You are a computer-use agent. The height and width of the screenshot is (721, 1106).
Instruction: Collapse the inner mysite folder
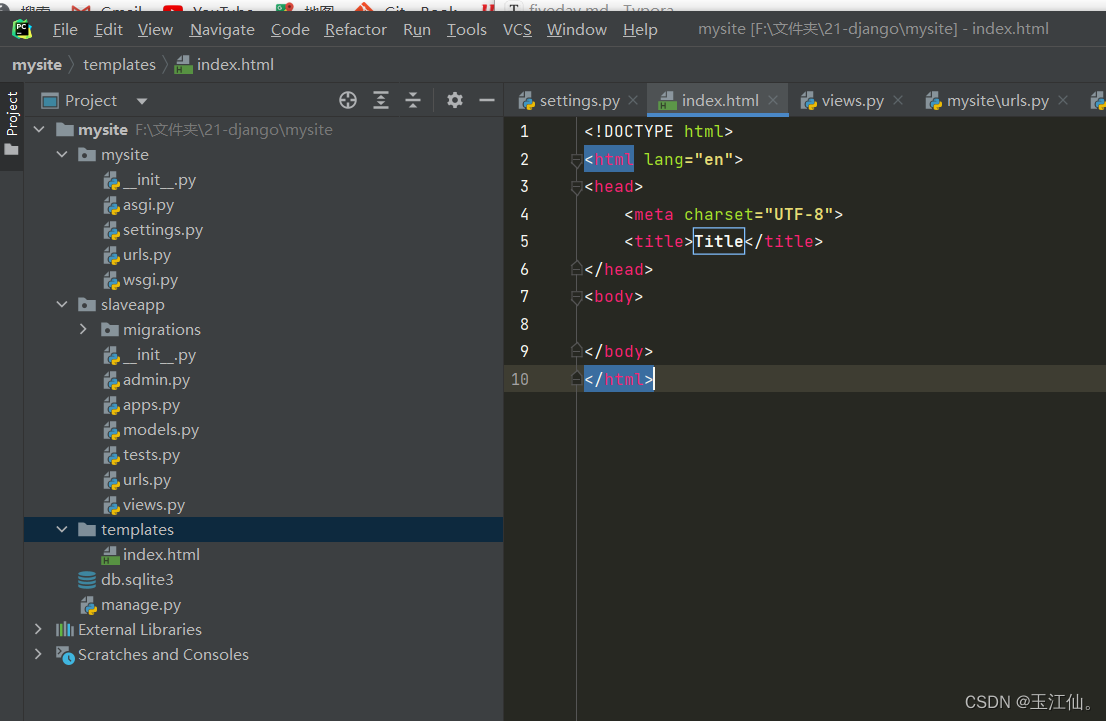click(62, 154)
